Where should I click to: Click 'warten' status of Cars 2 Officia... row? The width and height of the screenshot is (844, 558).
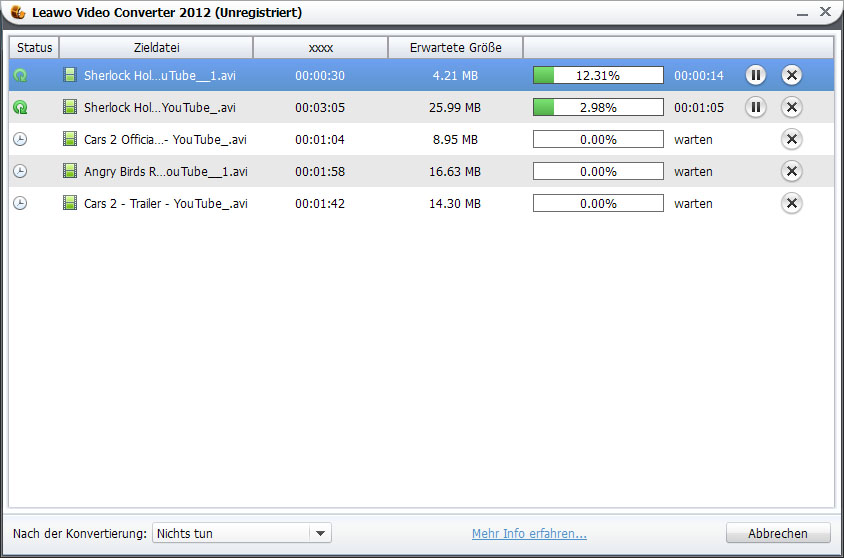tap(693, 140)
